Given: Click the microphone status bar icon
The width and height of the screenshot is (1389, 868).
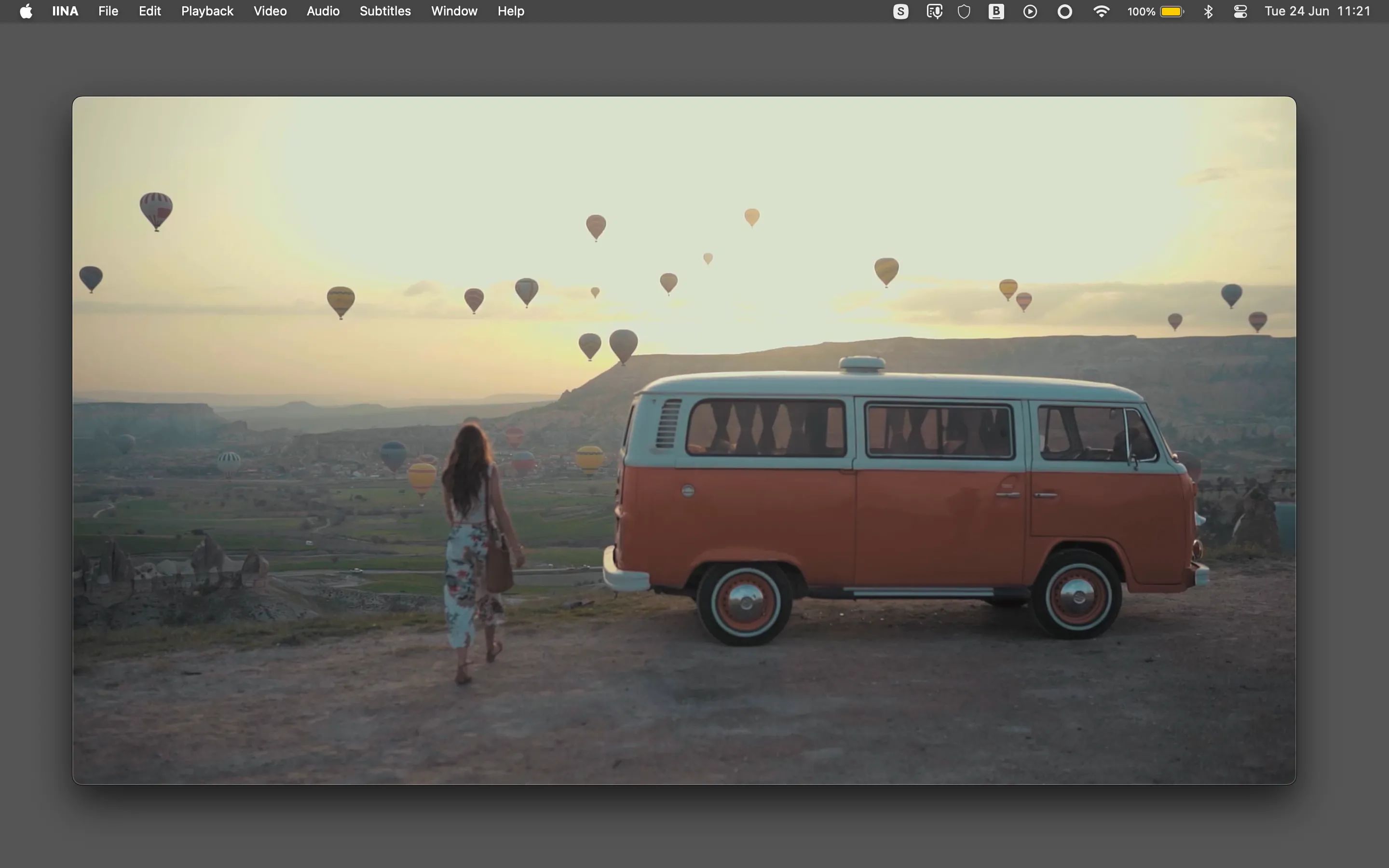Looking at the screenshot, I should click(933, 11).
